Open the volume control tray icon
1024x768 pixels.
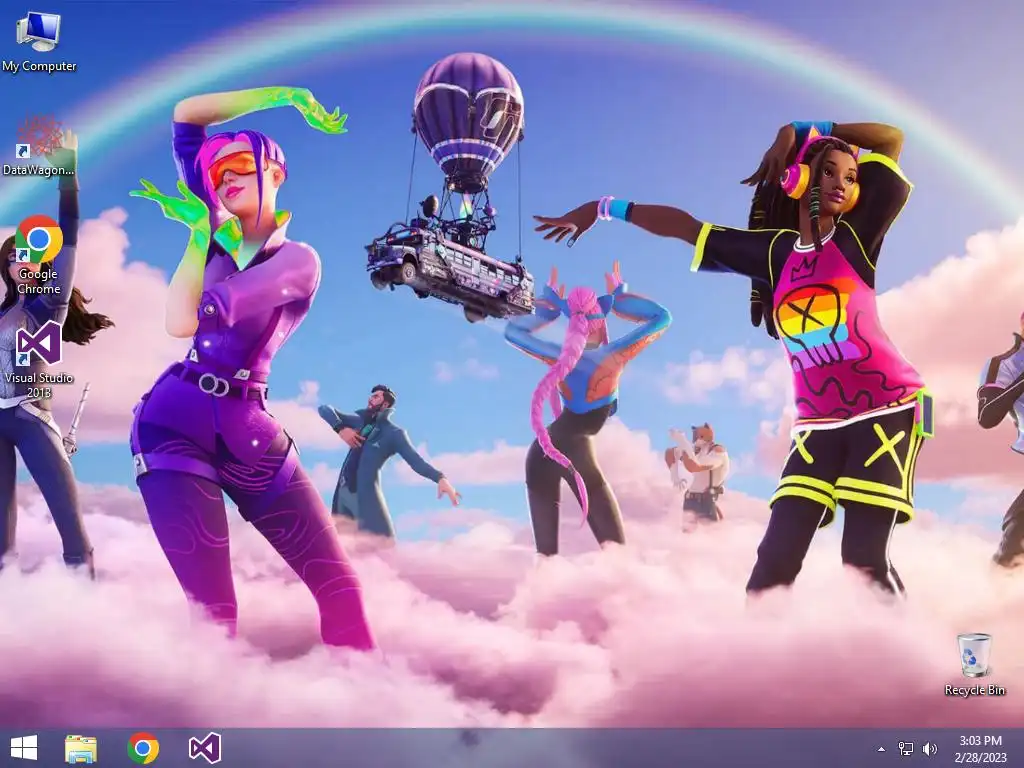[930, 749]
